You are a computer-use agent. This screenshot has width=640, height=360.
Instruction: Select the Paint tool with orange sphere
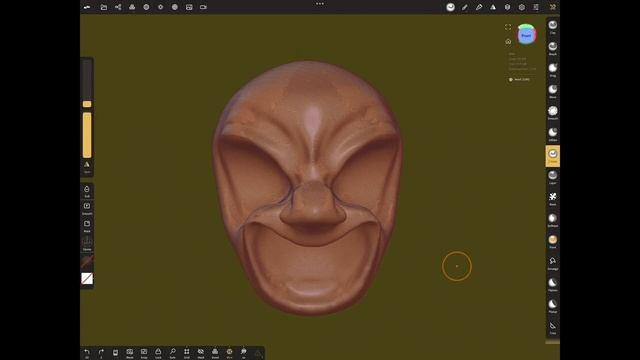(553, 242)
